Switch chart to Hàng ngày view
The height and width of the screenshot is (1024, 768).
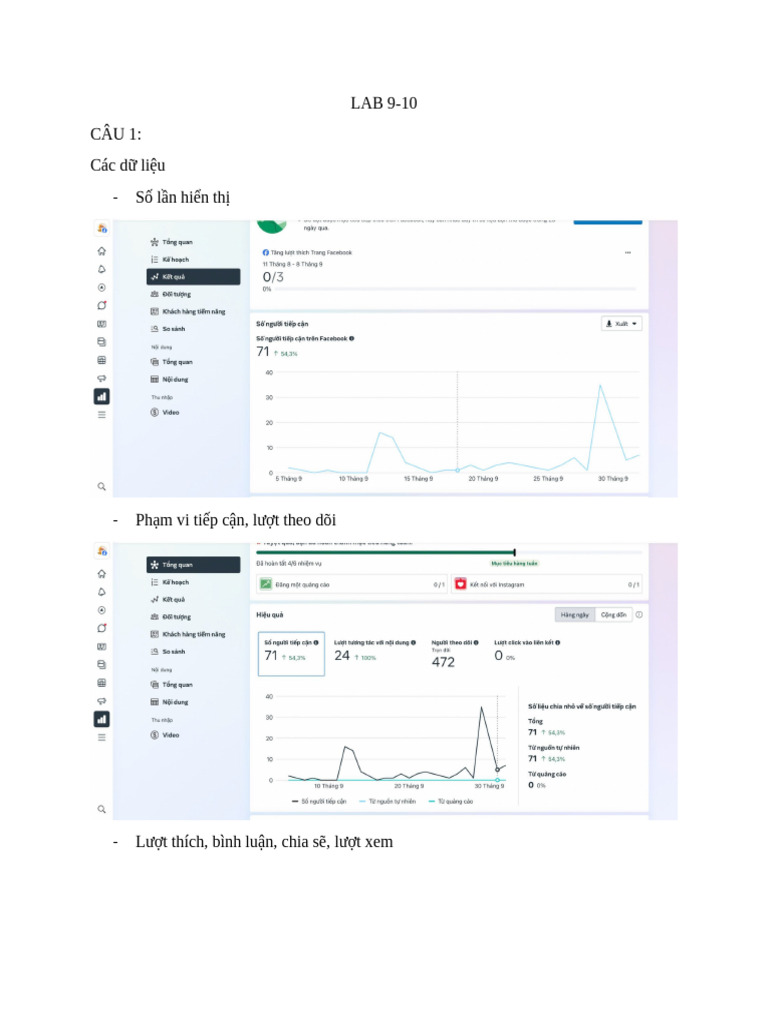coord(574,615)
